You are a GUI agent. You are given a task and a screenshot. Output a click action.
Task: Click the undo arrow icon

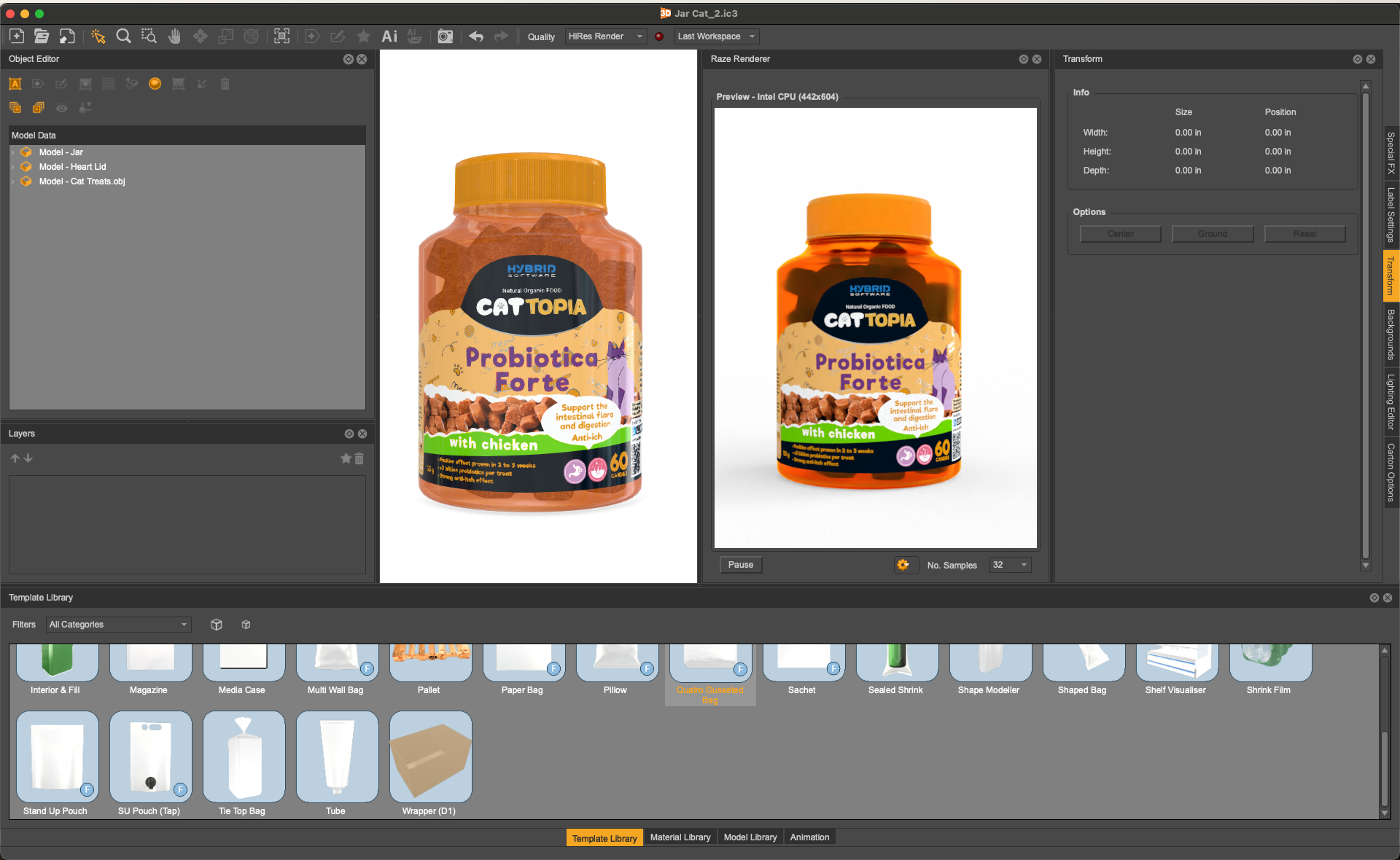476,36
